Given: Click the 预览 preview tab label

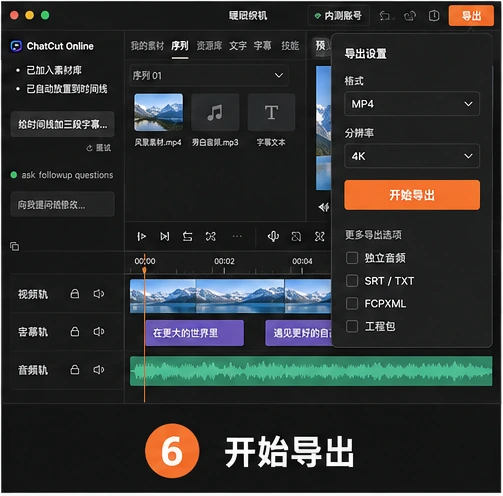Looking at the screenshot, I should [323, 46].
